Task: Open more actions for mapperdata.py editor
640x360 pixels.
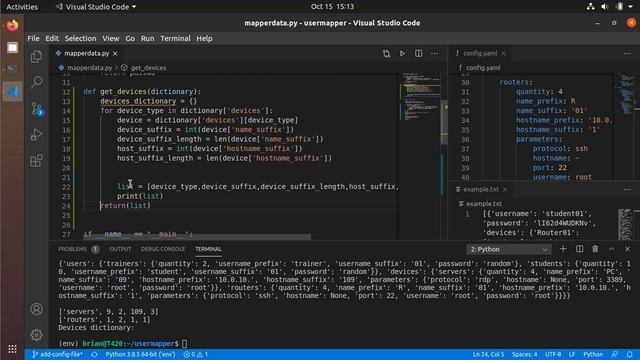Action: [434, 53]
